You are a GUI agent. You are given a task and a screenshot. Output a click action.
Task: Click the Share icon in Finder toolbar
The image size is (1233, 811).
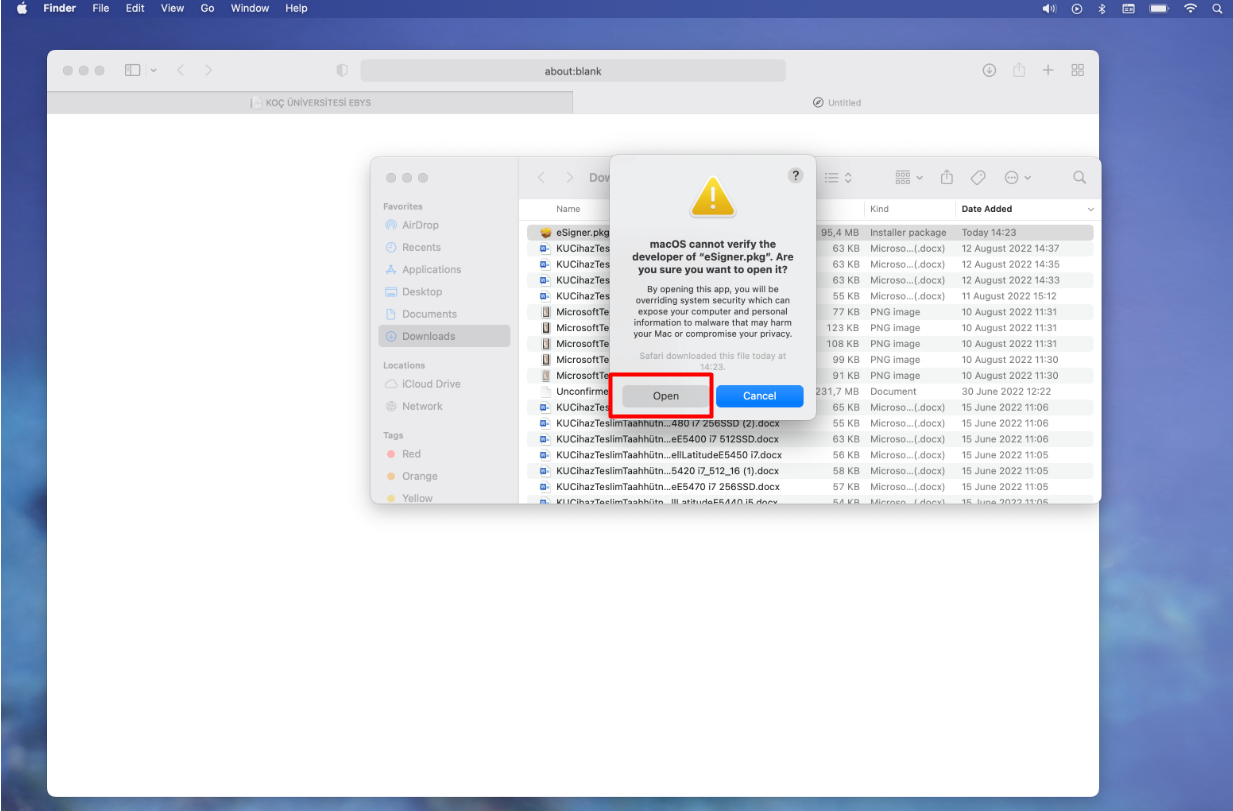(945, 177)
